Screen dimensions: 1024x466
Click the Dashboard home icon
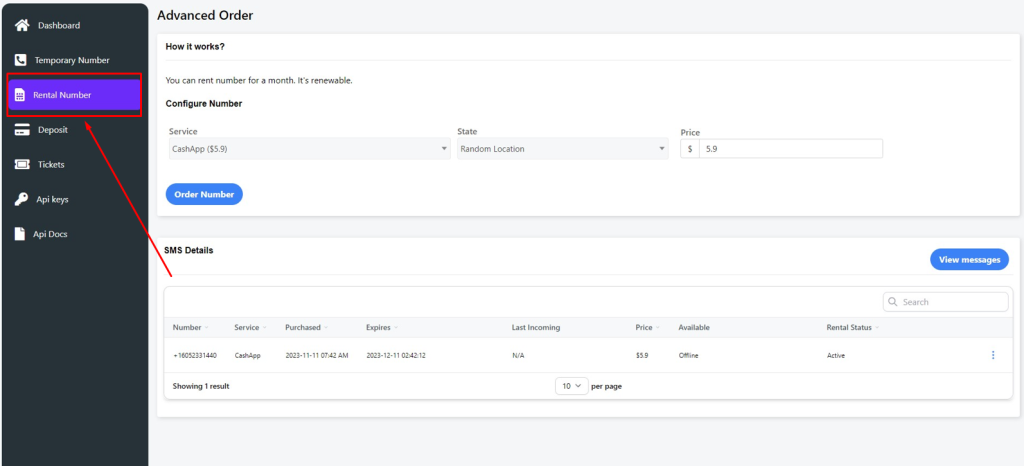click(21, 25)
